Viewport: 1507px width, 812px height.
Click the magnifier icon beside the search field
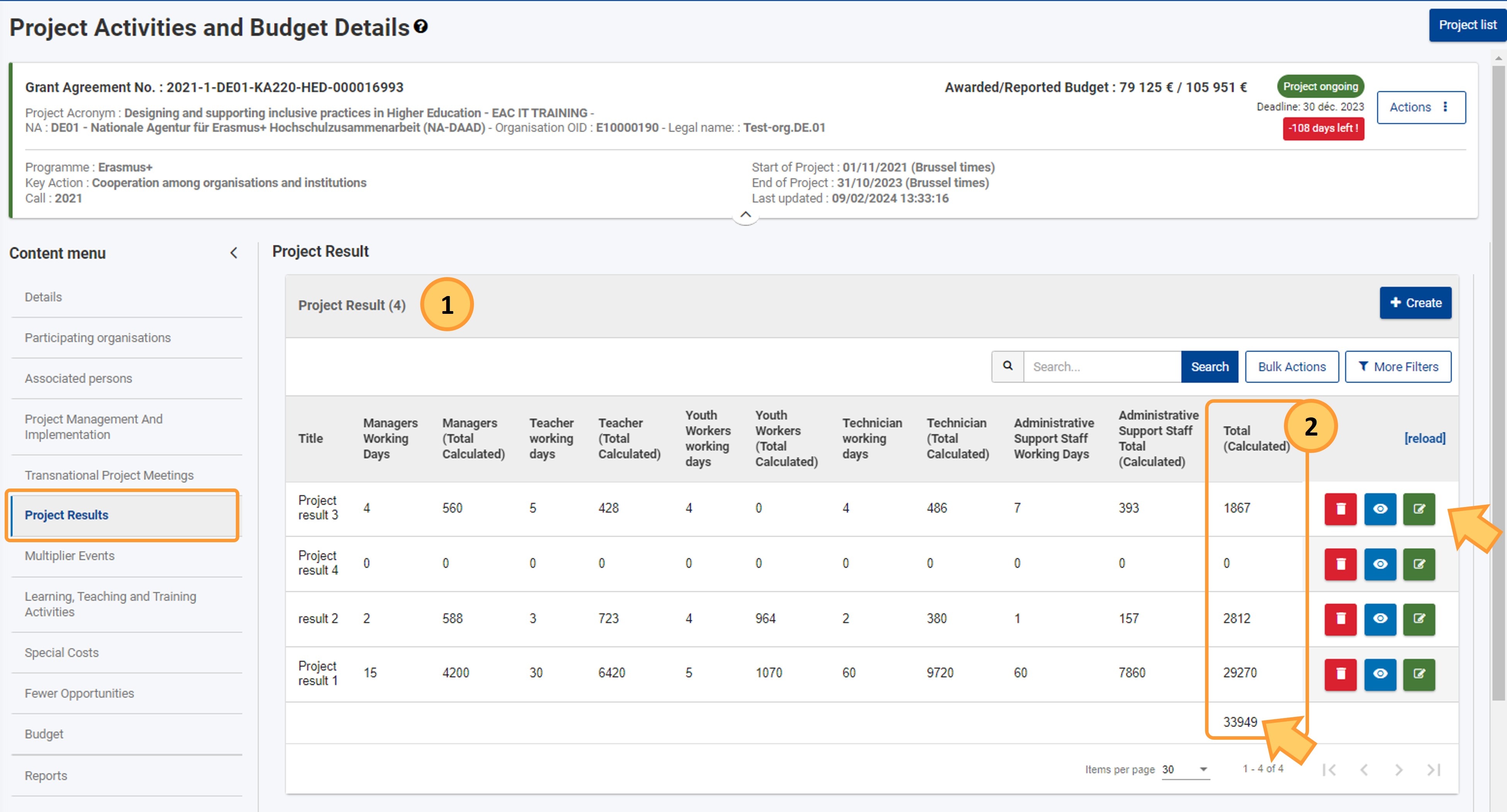point(1008,366)
